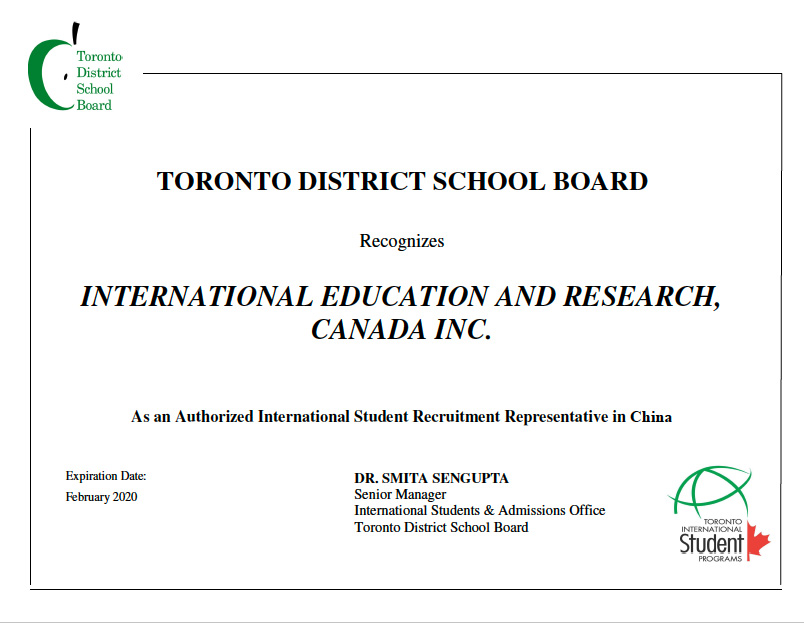Click the green apple TDSB logo
This screenshot has height=623, width=804.
point(45,75)
